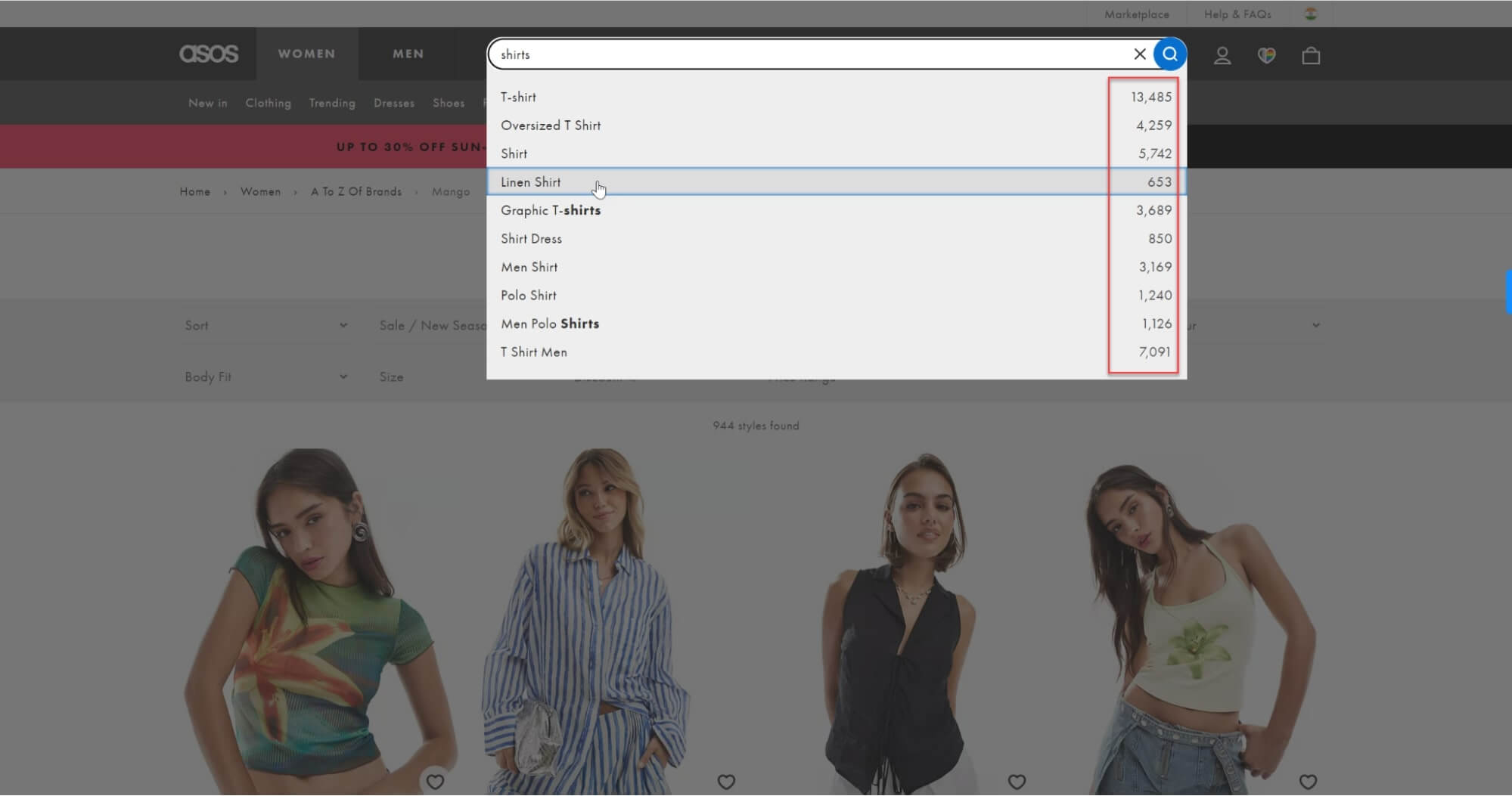Image resolution: width=1512 pixels, height=796 pixels.
Task: Open the Pride heart saved items icon
Action: pos(1267,54)
